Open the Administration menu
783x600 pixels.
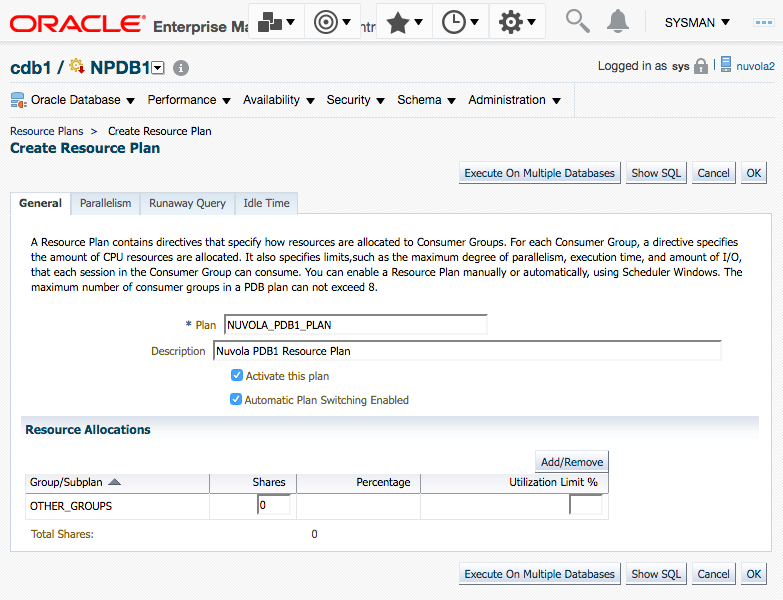[x=514, y=100]
